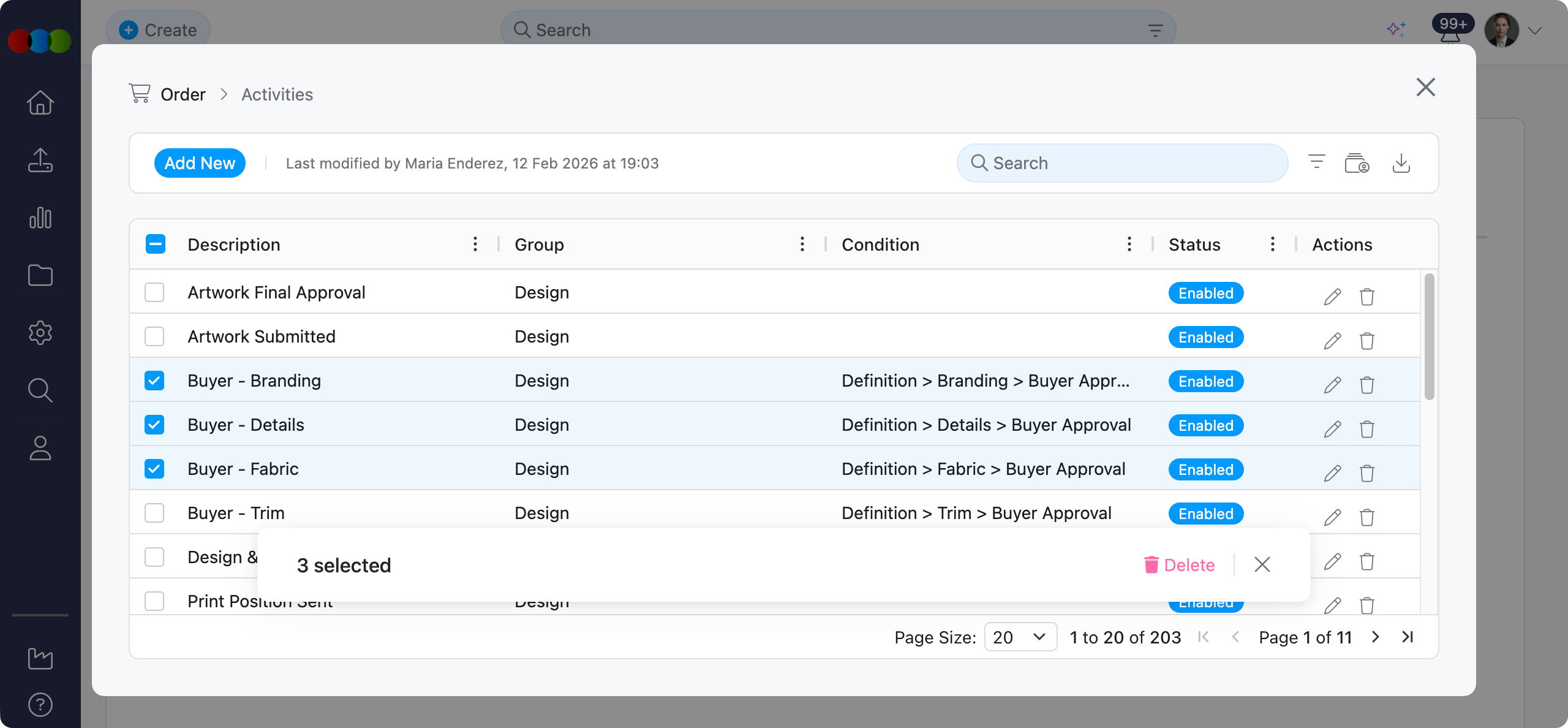
Task: Open the settings gear in the sidebar
Action: pyautogui.click(x=39, y=332)
